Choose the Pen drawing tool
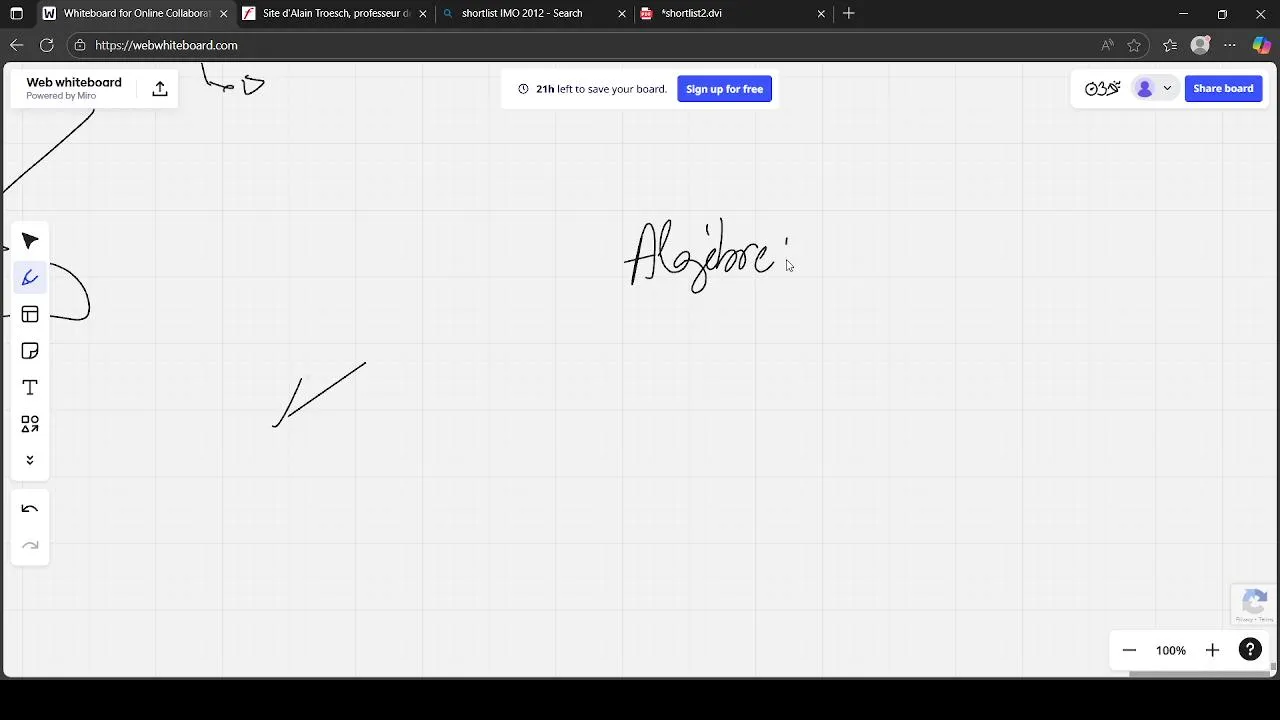 [x=30, y=278]
